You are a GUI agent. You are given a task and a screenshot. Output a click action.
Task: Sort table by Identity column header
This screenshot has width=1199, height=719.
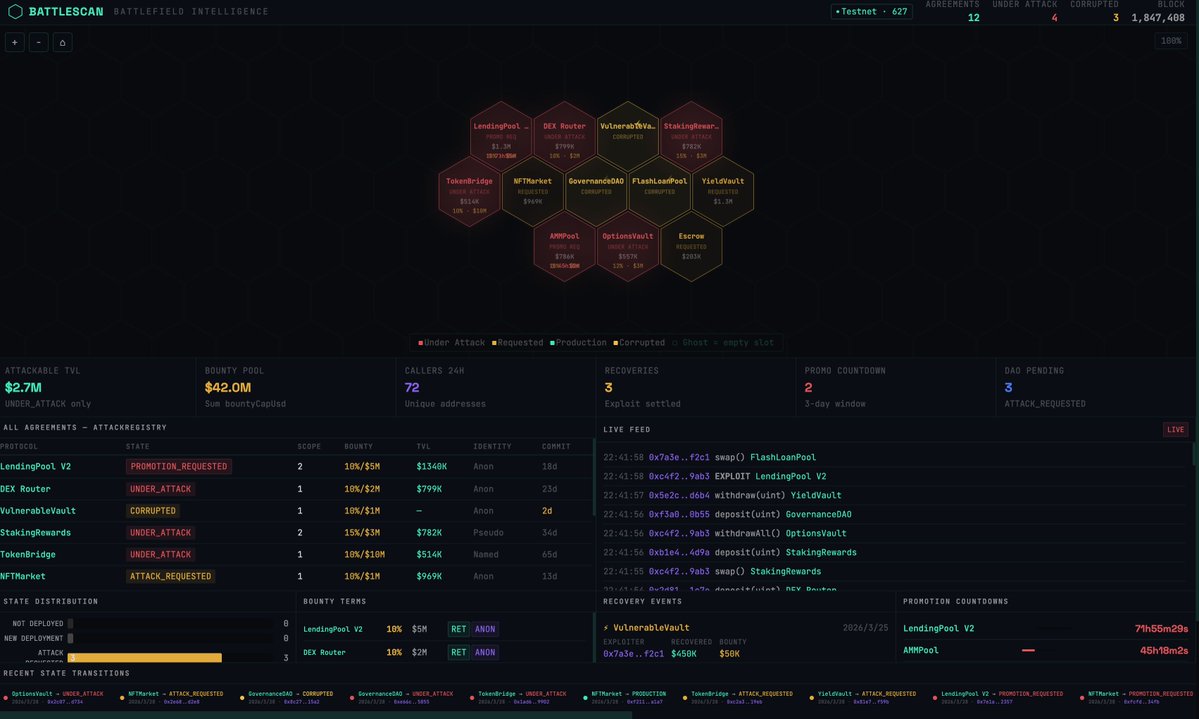[492, 447]
